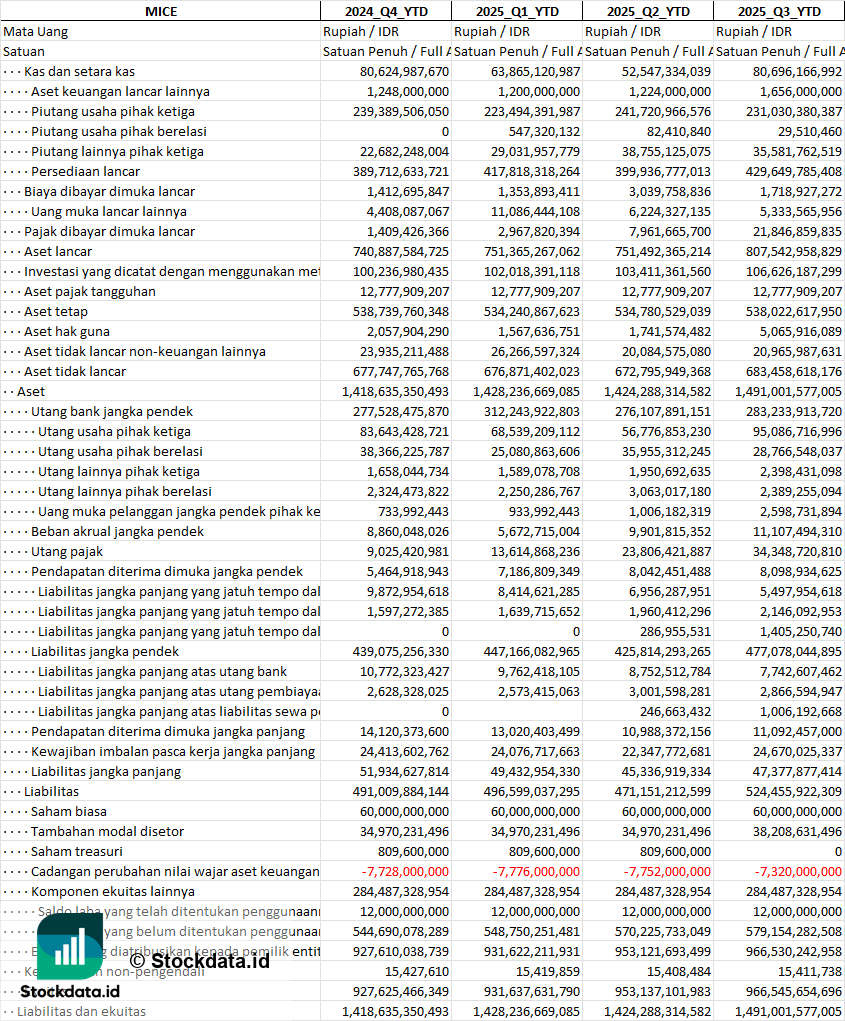Select Biaya dibayar dimuka lancar label
The width and height of the screenshot is (845, 1021).
(109, 191)
